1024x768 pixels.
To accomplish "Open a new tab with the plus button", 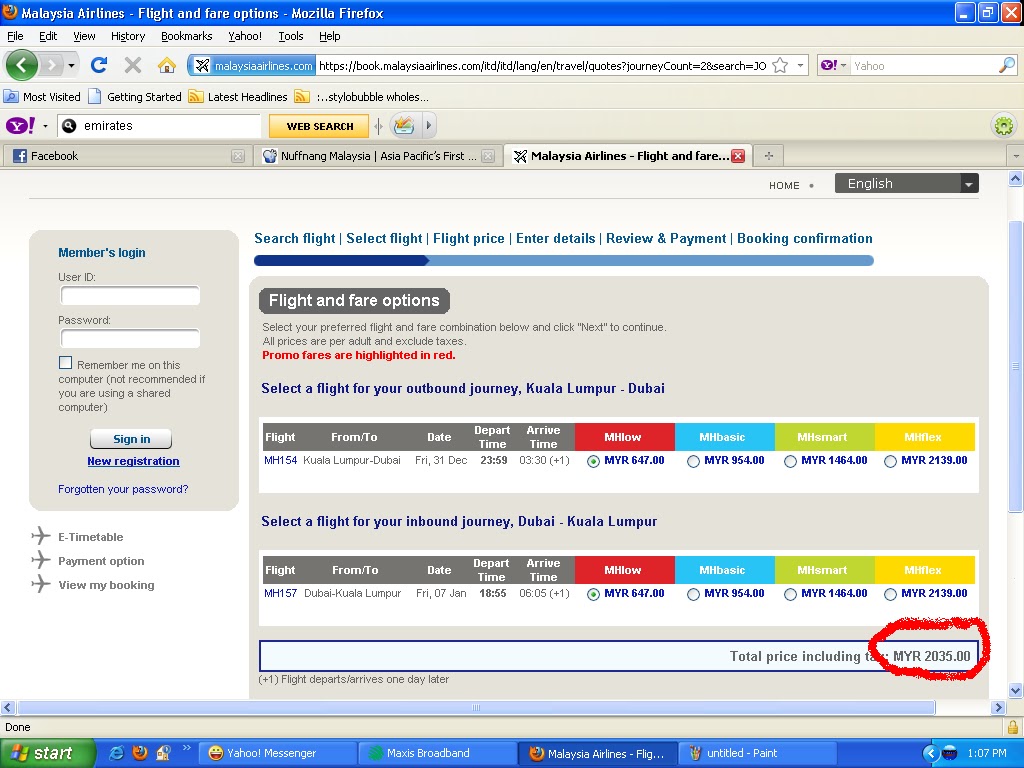I will (x=769, y=156).
